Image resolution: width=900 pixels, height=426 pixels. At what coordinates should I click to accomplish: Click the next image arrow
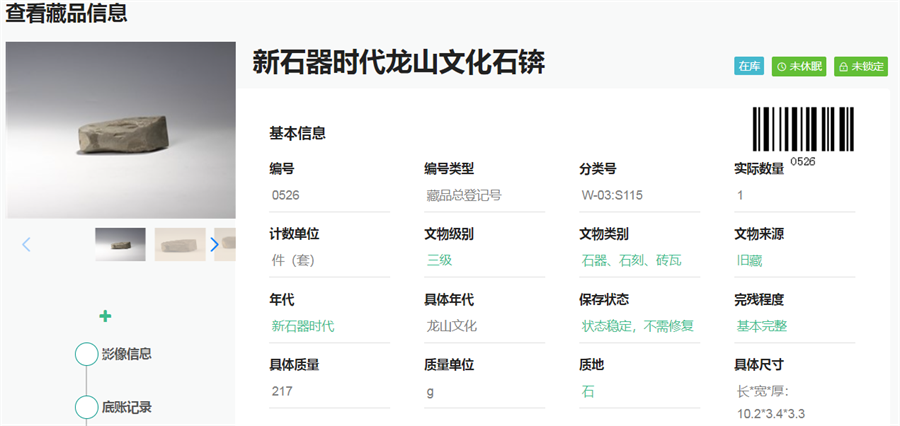click(215, 245)
